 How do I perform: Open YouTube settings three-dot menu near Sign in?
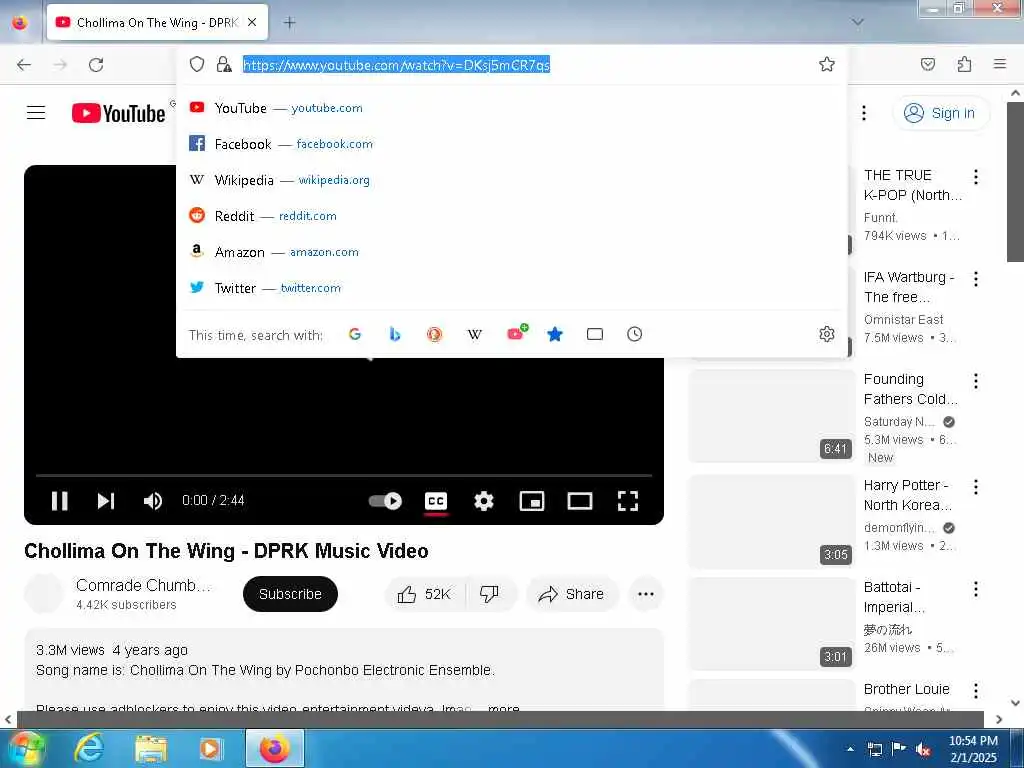pos(864,113)
